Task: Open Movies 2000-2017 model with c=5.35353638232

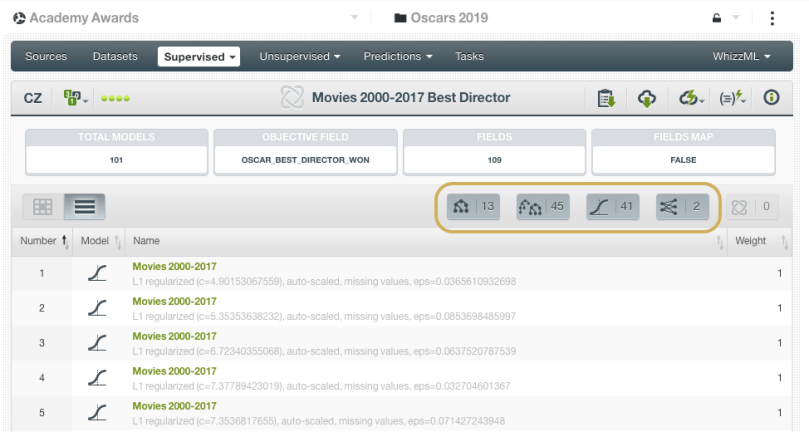Action: point(174,301)
